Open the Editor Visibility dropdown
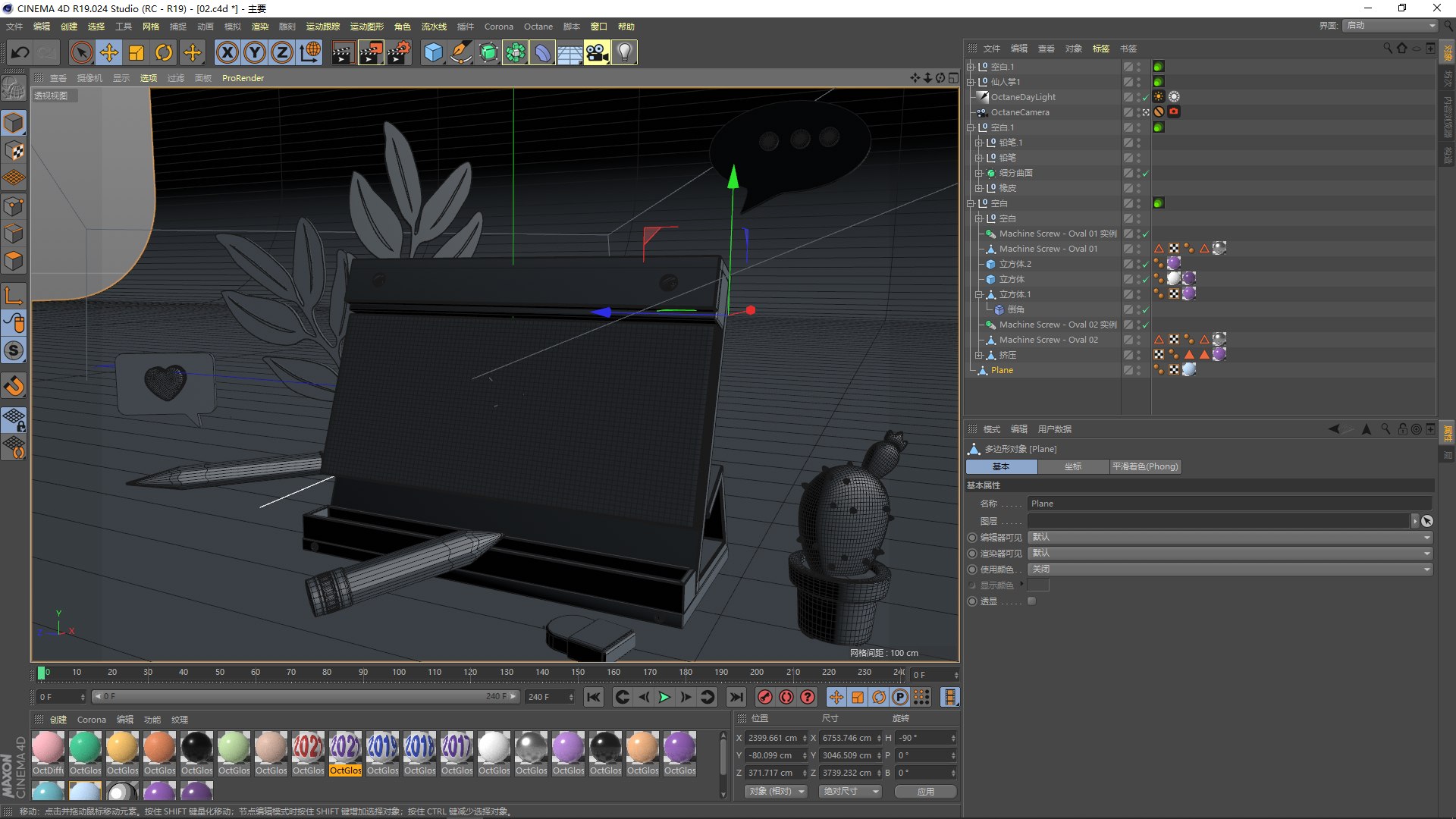This screenshot has height=819, width=1456. click(x=1230, y=537)
